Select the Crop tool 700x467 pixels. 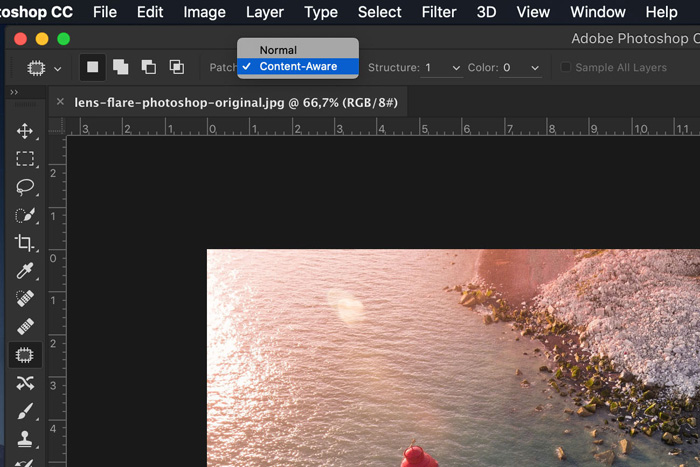pos(25,243)
